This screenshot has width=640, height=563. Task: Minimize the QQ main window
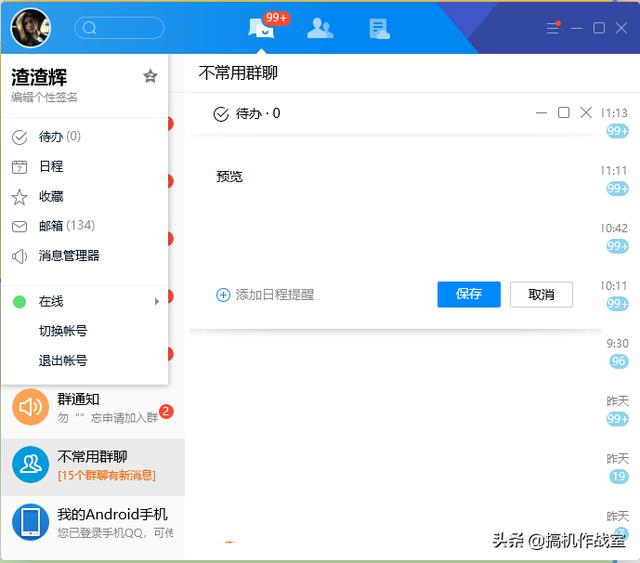576,28
